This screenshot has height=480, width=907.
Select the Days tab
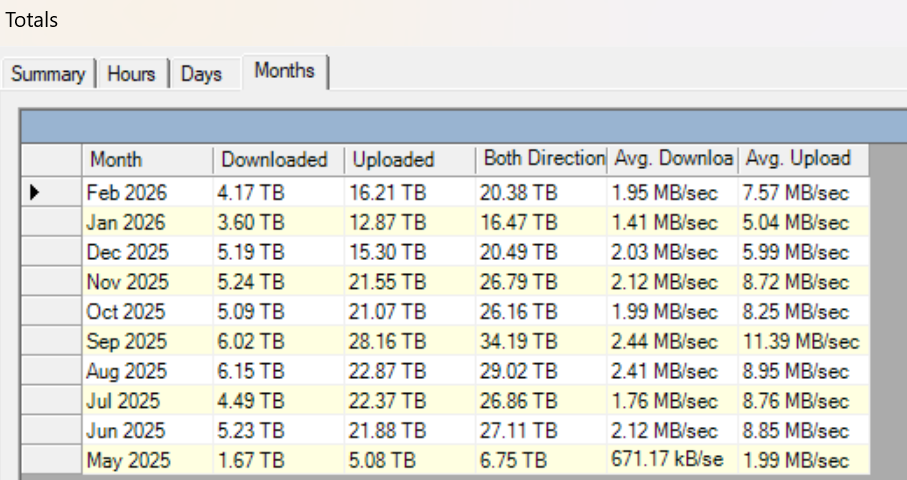click(205, 73)
